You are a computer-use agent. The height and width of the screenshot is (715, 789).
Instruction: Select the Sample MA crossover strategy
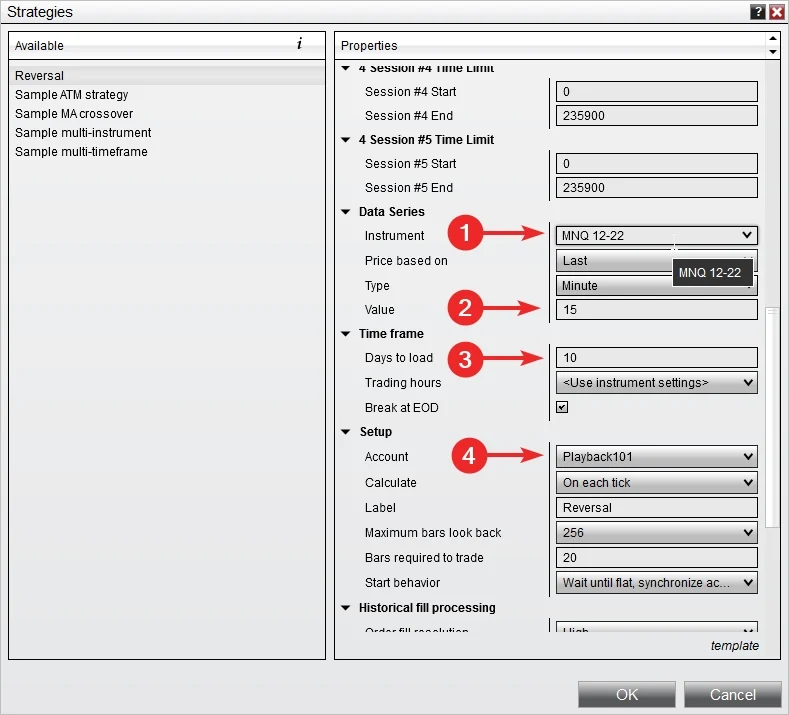pos(74,114)
